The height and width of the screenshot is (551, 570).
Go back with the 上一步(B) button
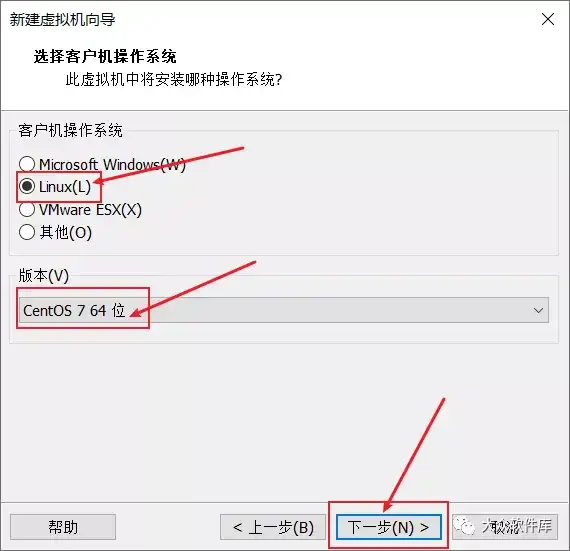coord(273,527)
